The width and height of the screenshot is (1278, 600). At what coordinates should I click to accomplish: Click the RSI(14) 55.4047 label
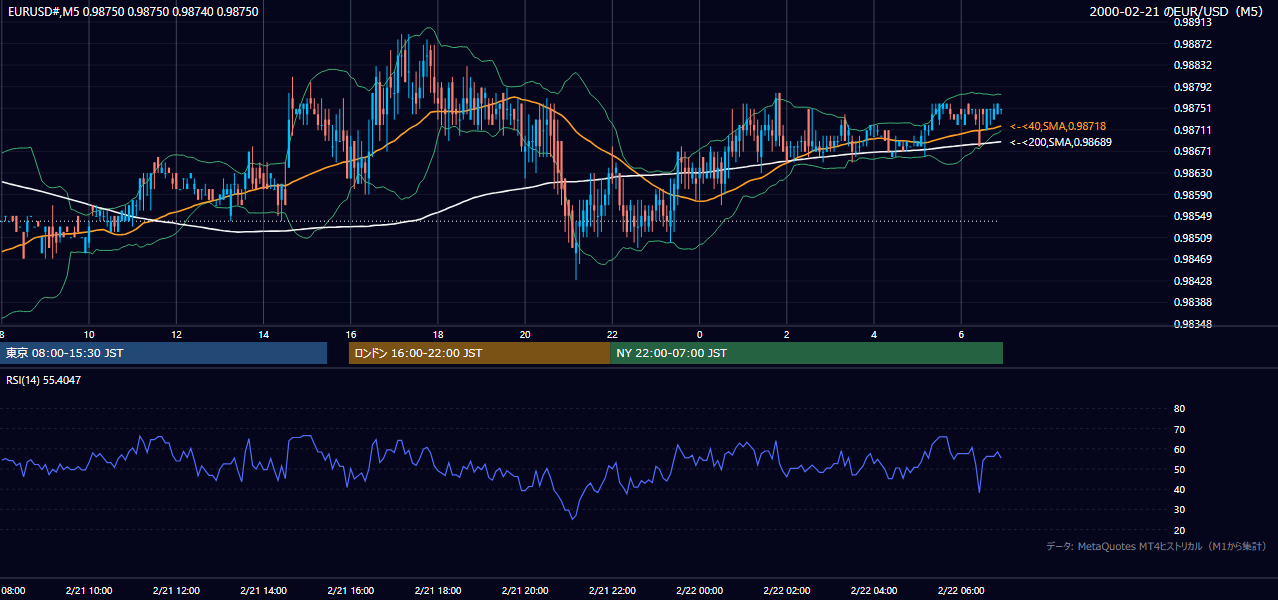pos(44,380)
